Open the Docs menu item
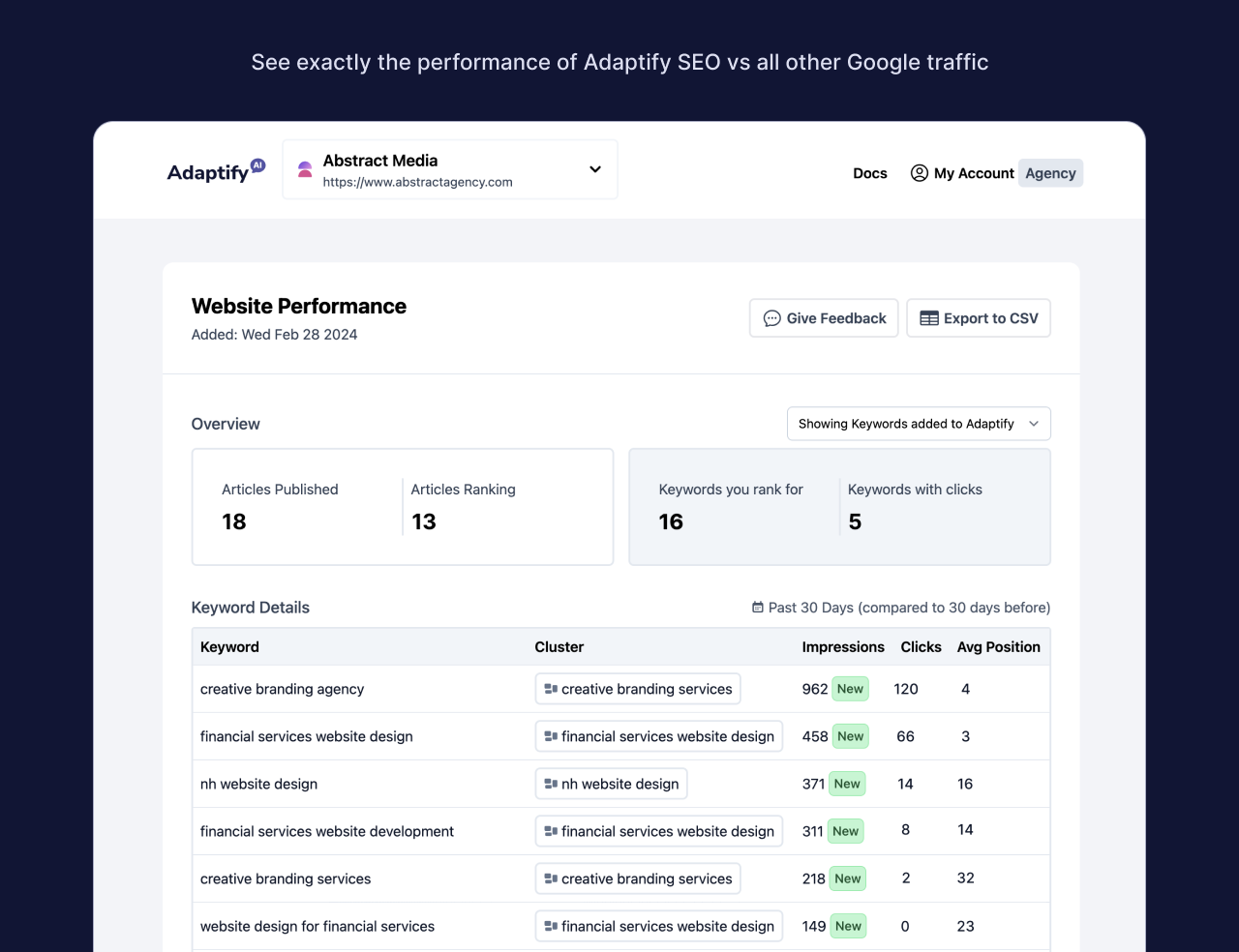 pos(869,173)
